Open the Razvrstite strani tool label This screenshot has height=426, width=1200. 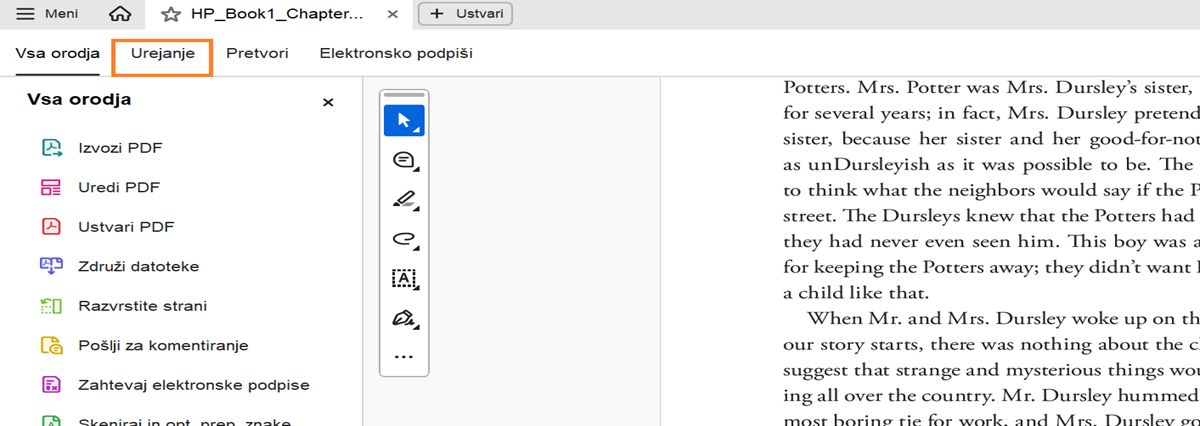pyautogui.click(x=143, y=306)
